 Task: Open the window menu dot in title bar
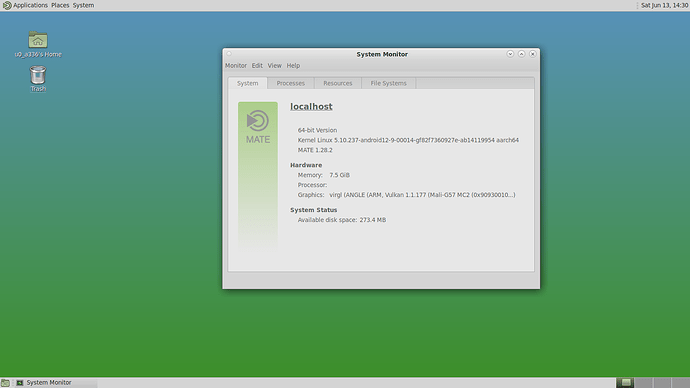point(229,54)
